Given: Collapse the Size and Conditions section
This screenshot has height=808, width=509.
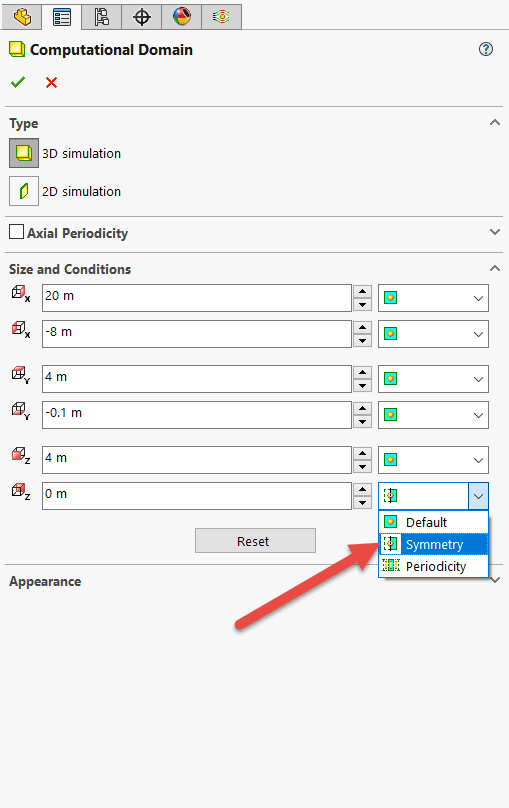Looking at the screenshot, I should [495, 268].
